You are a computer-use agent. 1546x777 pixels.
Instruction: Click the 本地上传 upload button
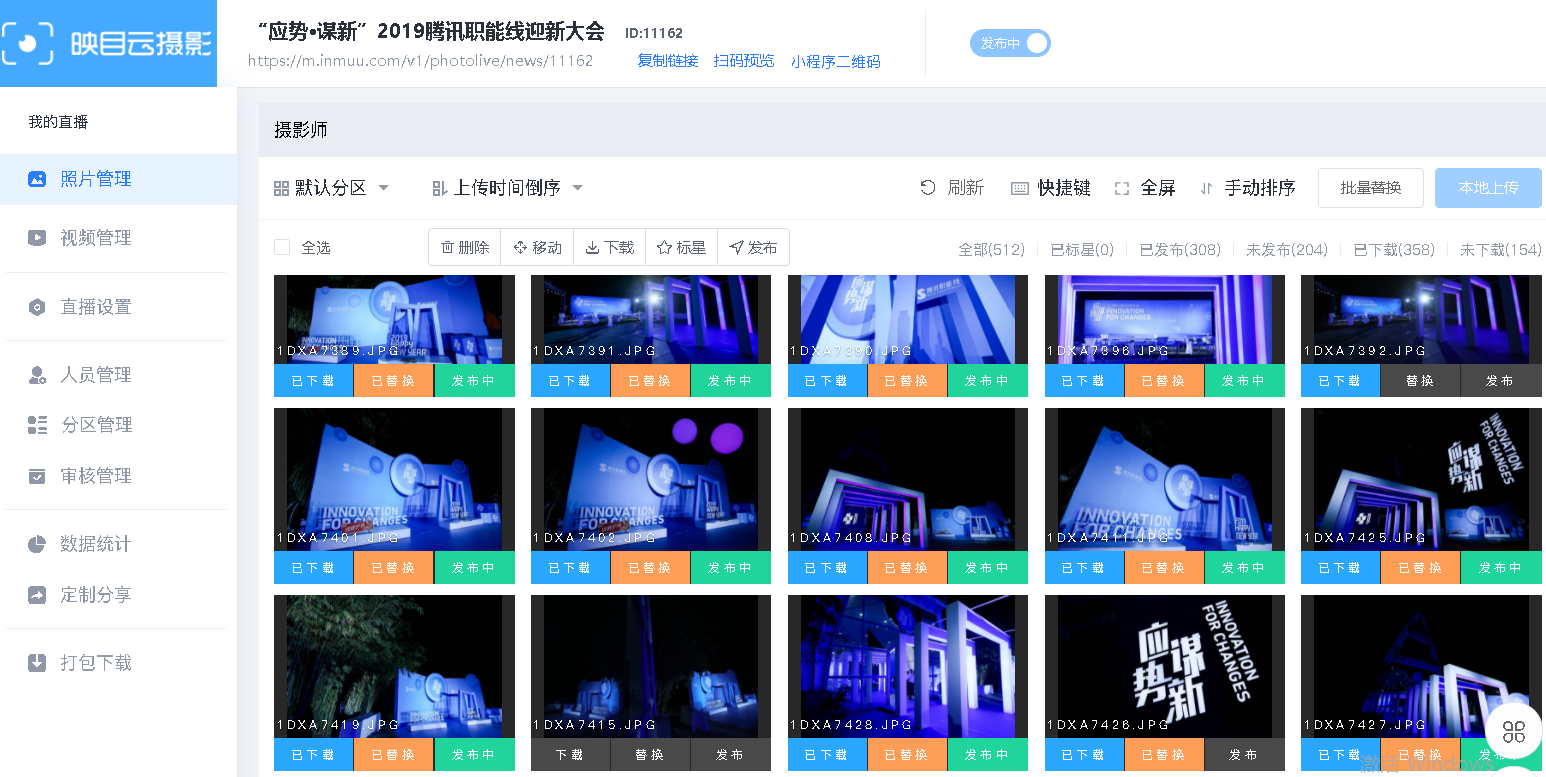pos(1488,188)
